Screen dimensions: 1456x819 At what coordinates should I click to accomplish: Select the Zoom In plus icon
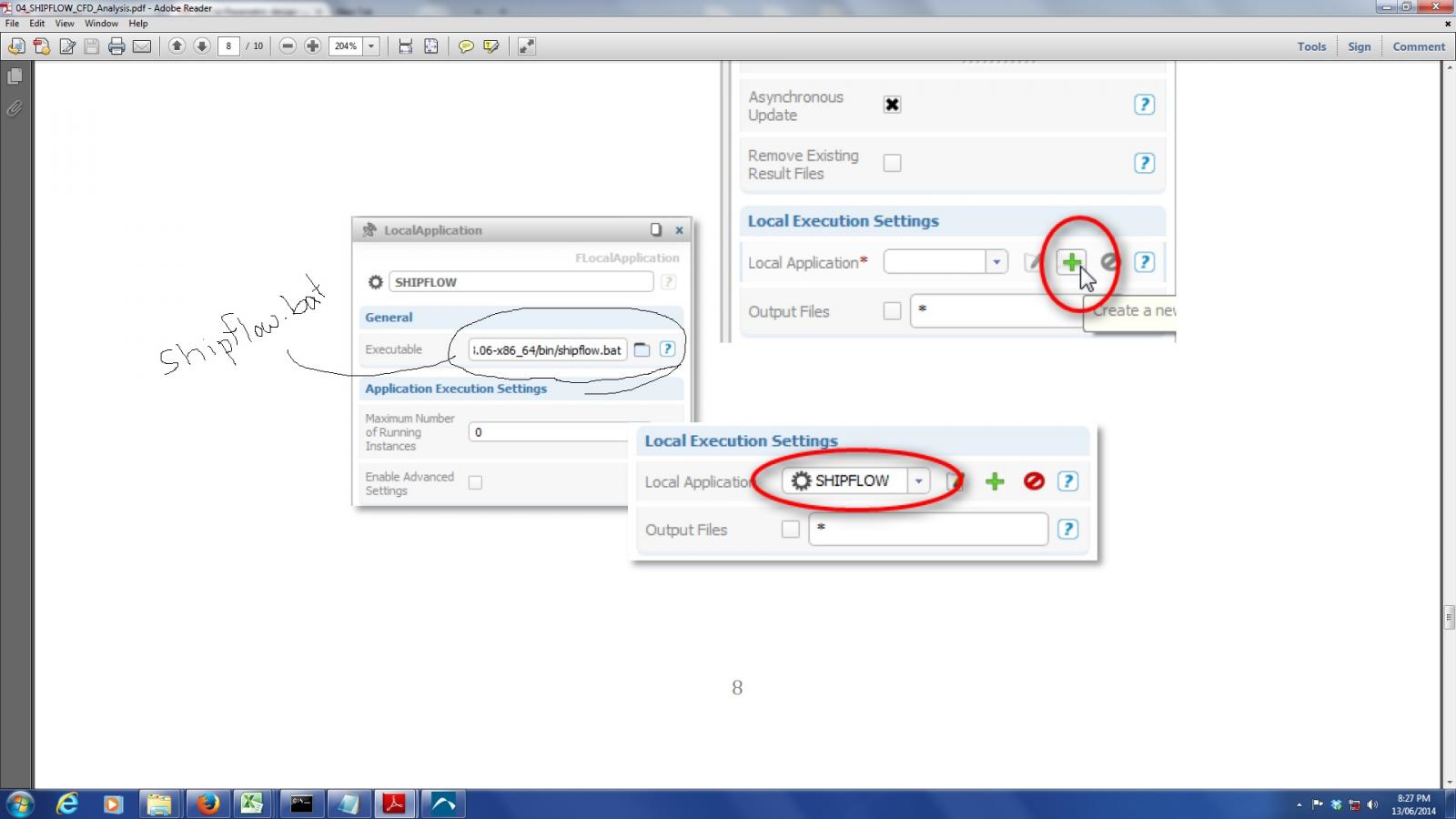pos(312,46)
